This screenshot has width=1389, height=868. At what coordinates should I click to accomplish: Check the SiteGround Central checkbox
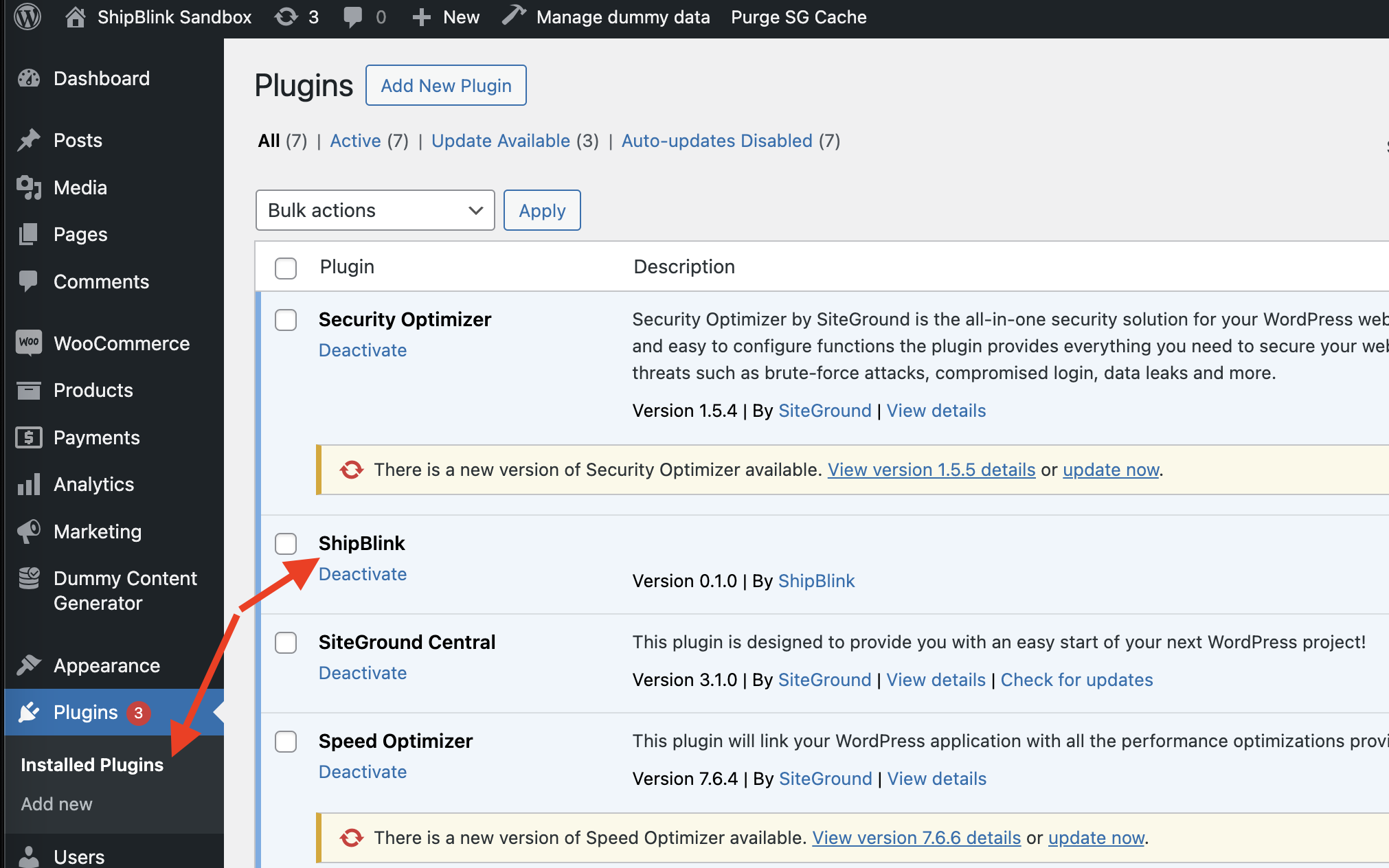tap(286, 643)
